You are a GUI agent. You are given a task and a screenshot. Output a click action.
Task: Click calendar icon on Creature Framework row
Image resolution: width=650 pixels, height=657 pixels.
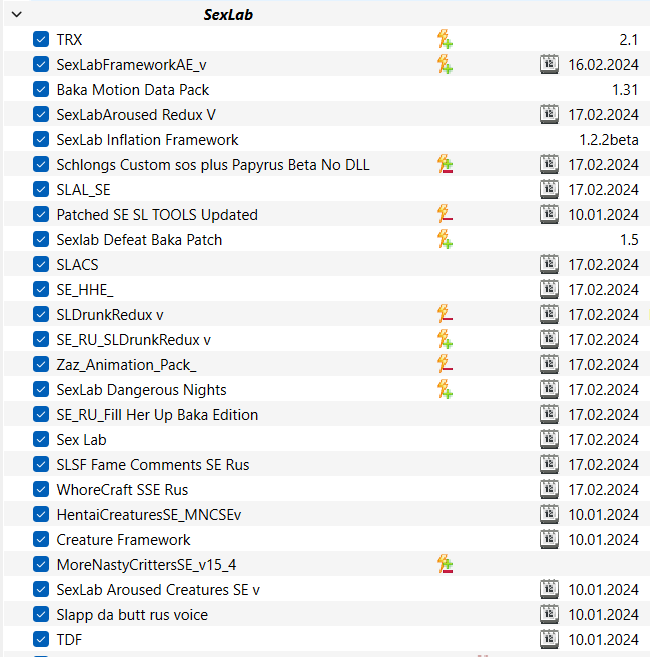tap(549, 539)
